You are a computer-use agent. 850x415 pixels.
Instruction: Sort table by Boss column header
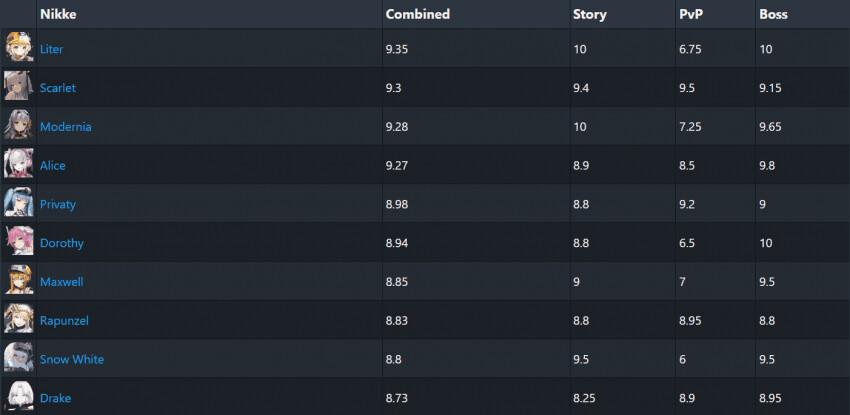pos(773,15)
